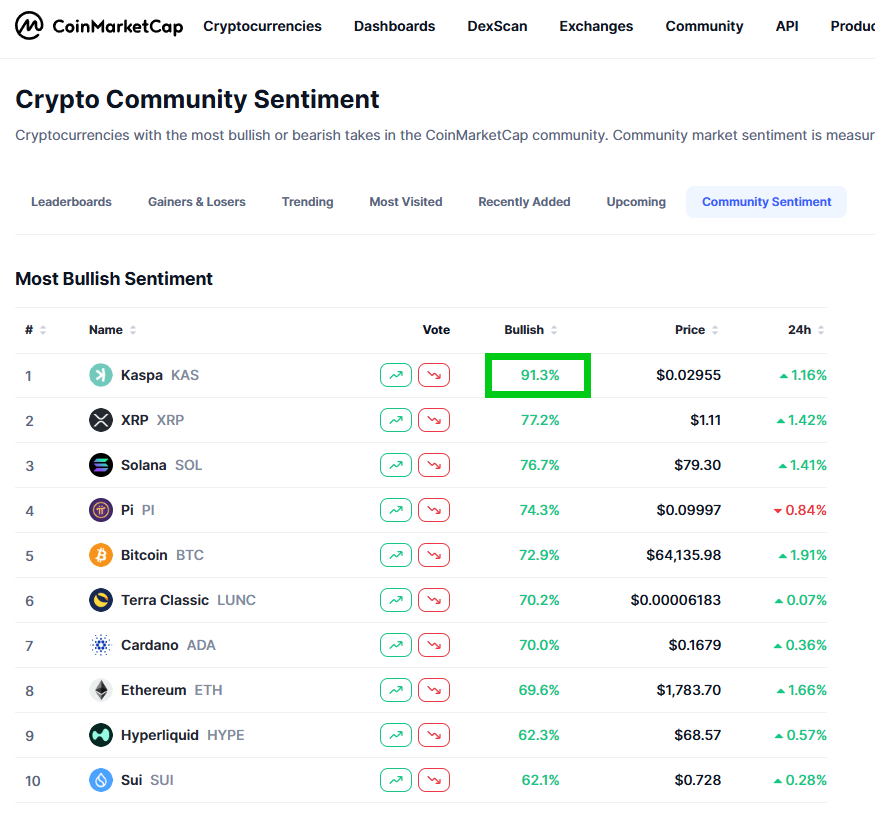Click Ethereum price $1,783.70
The image size is (875, 830).
pos(689,690)
